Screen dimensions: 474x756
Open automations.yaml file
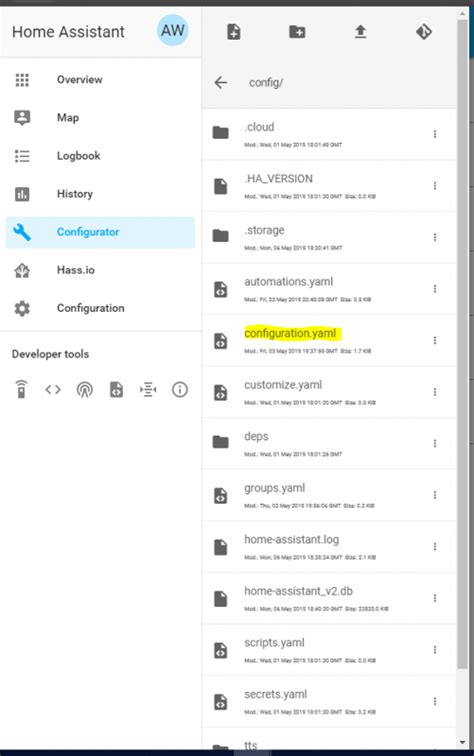tap(329, 289)
